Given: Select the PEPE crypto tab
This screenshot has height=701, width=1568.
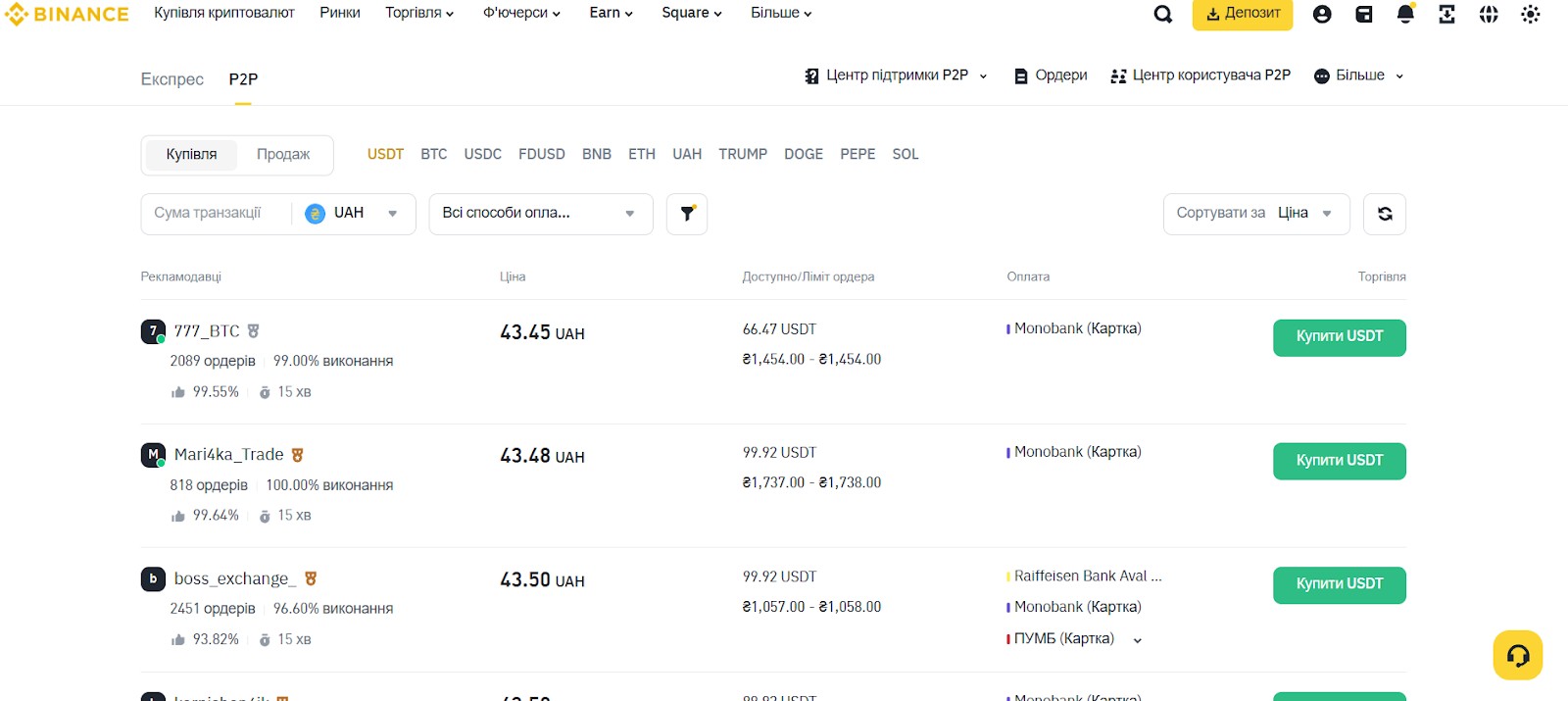Looking at the screenshot, I should [x=857, y=155].
